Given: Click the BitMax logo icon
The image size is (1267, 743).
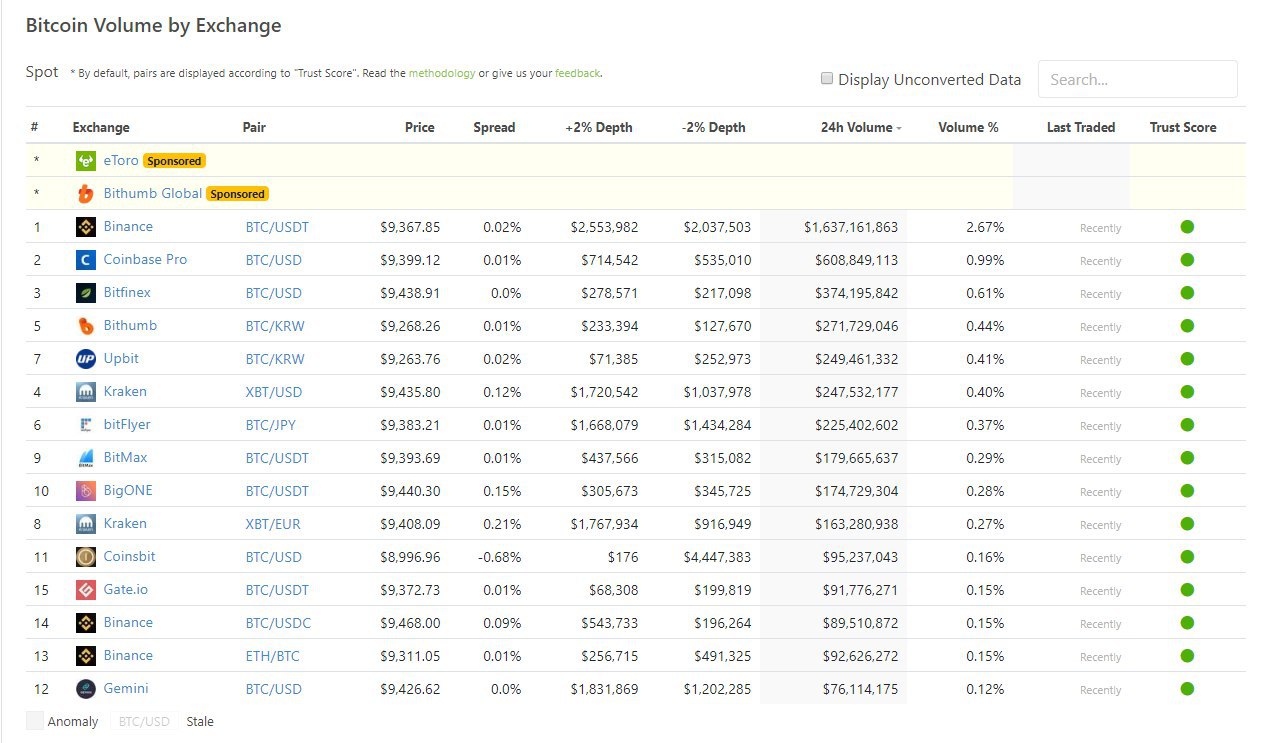Looking at the screenshot, I should [x=86, y=458].
